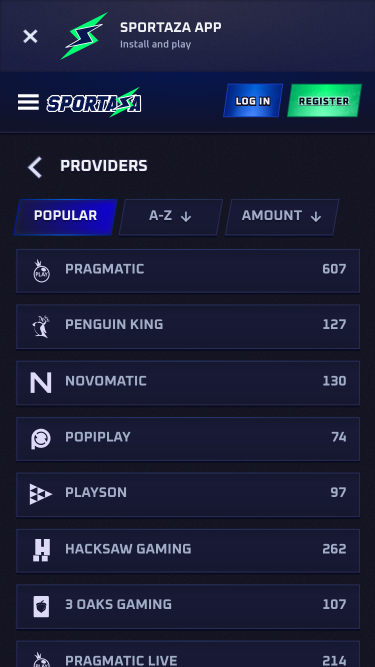Screen dimensions: 375x667
Task: Click the Popiplay logo icon
Action: (41, 439)
